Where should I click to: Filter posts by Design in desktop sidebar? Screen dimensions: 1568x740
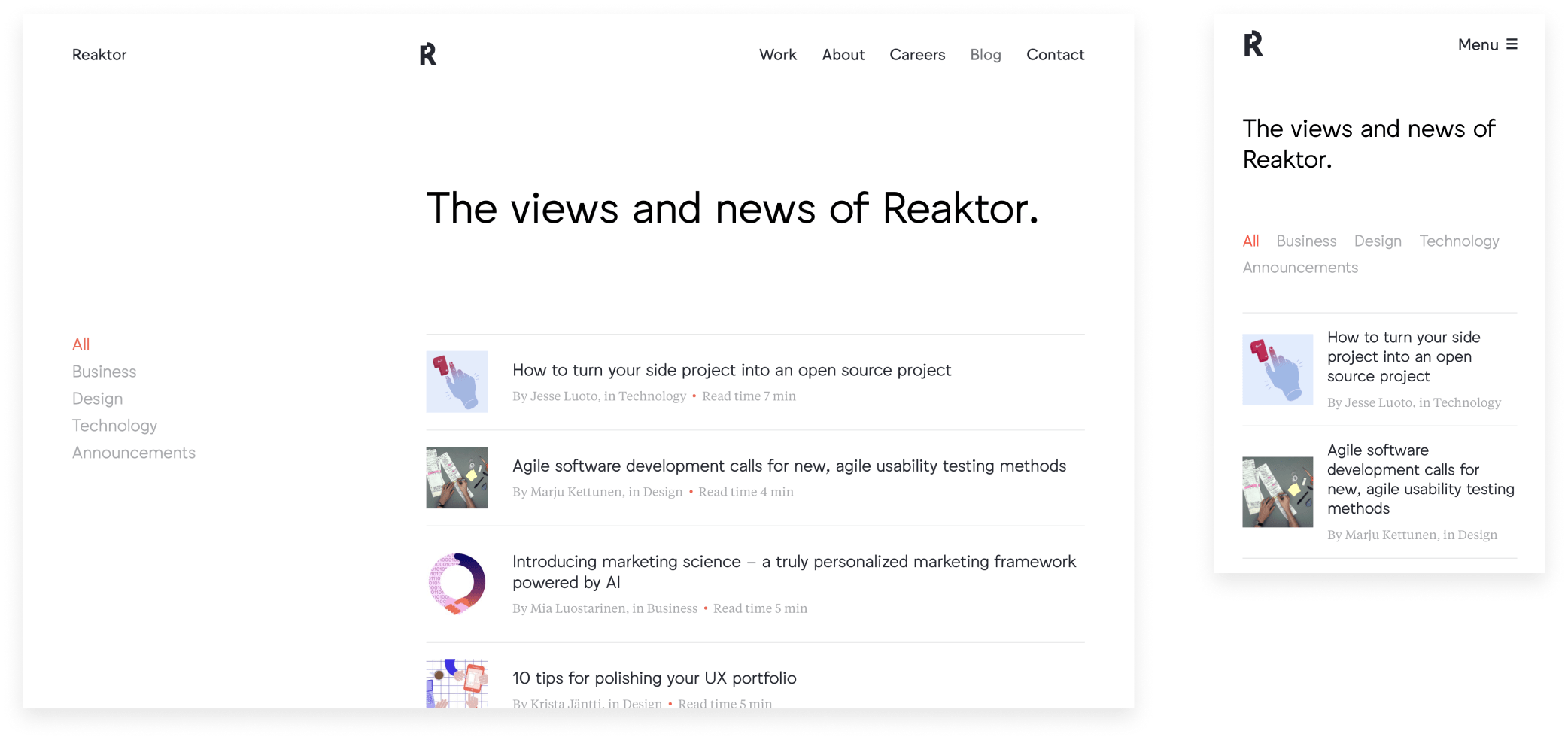click(97, 399)
